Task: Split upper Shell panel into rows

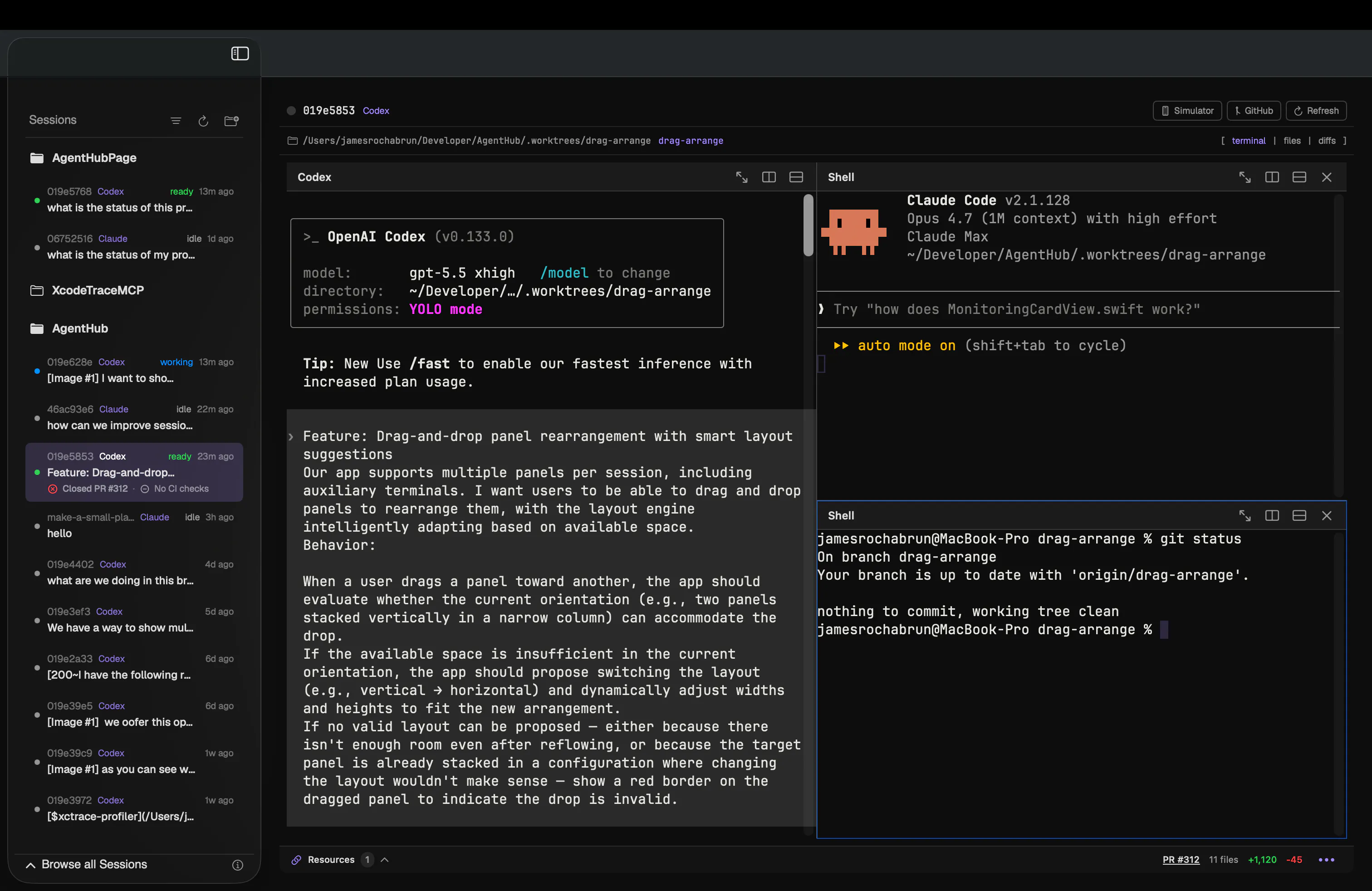Action: 1299,177
